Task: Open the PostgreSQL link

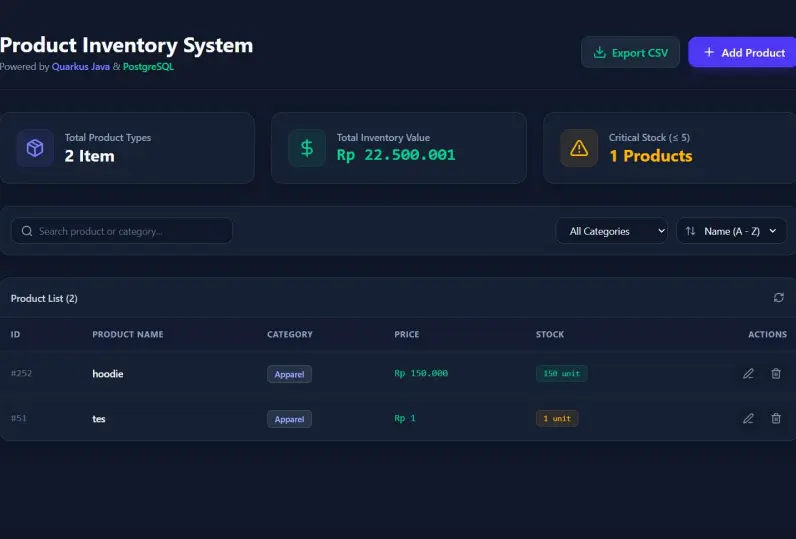Action: pyautogui.click(x=148, y=66)
